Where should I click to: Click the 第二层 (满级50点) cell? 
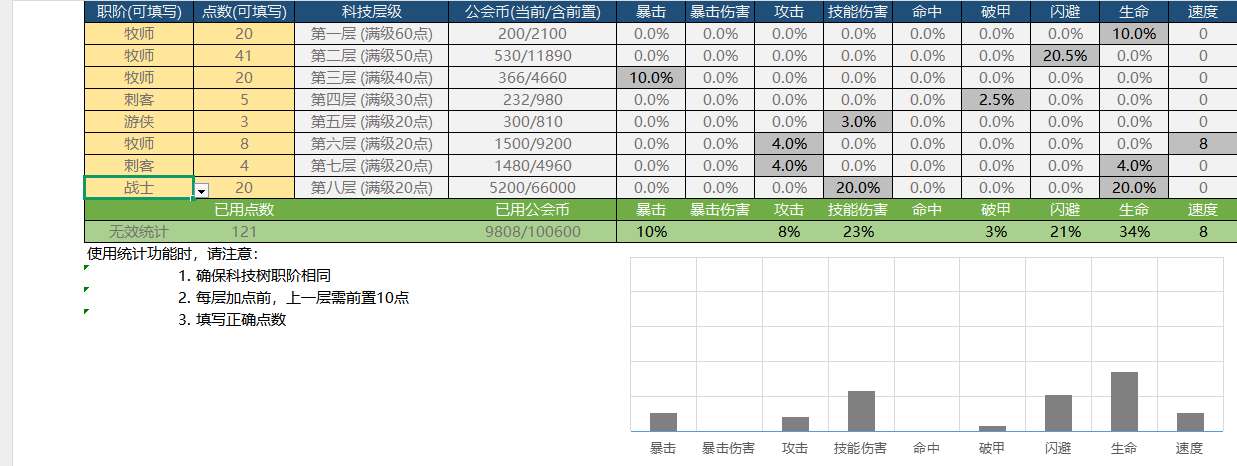371,55
